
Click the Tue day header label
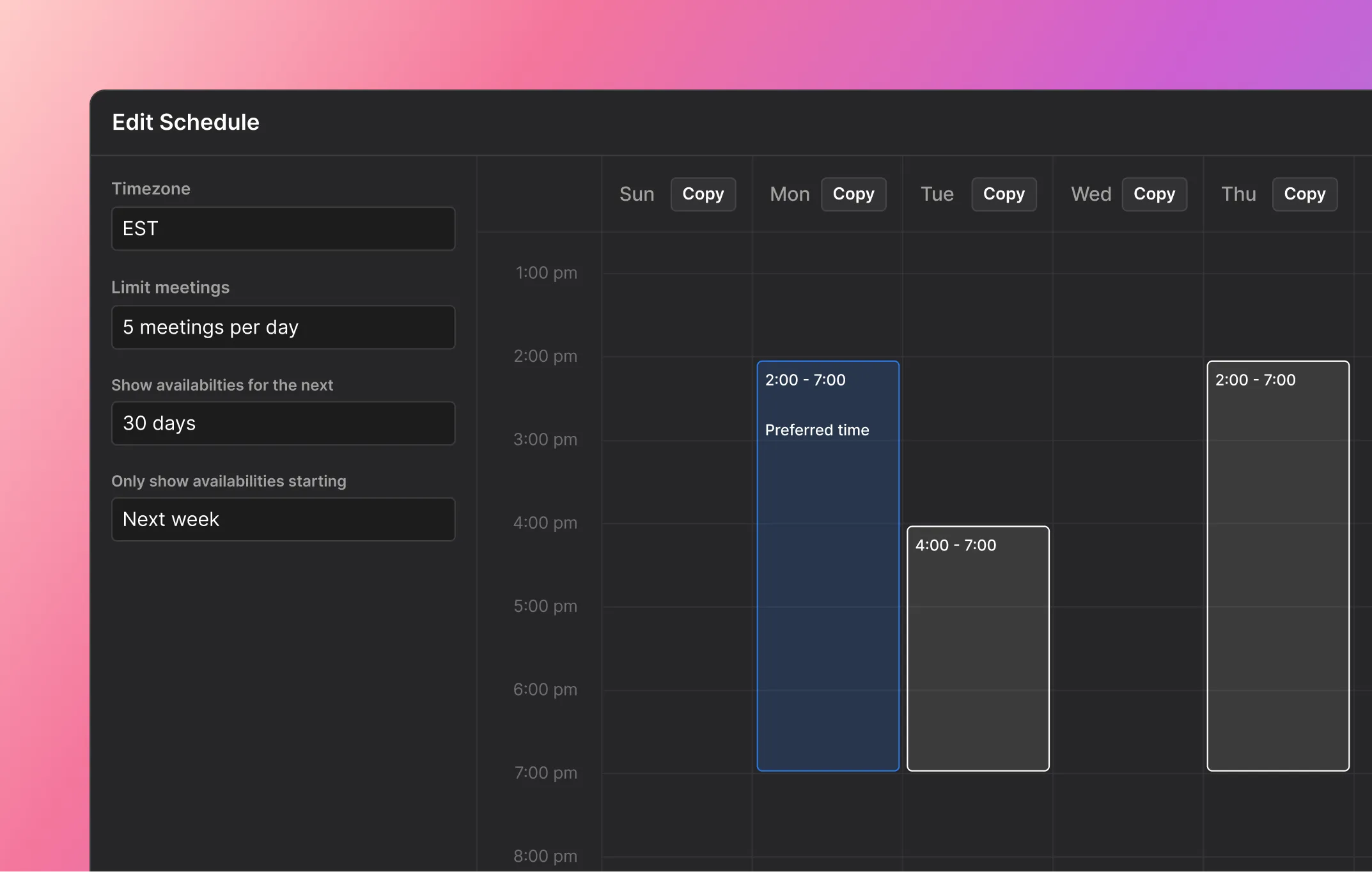[937, 194]
